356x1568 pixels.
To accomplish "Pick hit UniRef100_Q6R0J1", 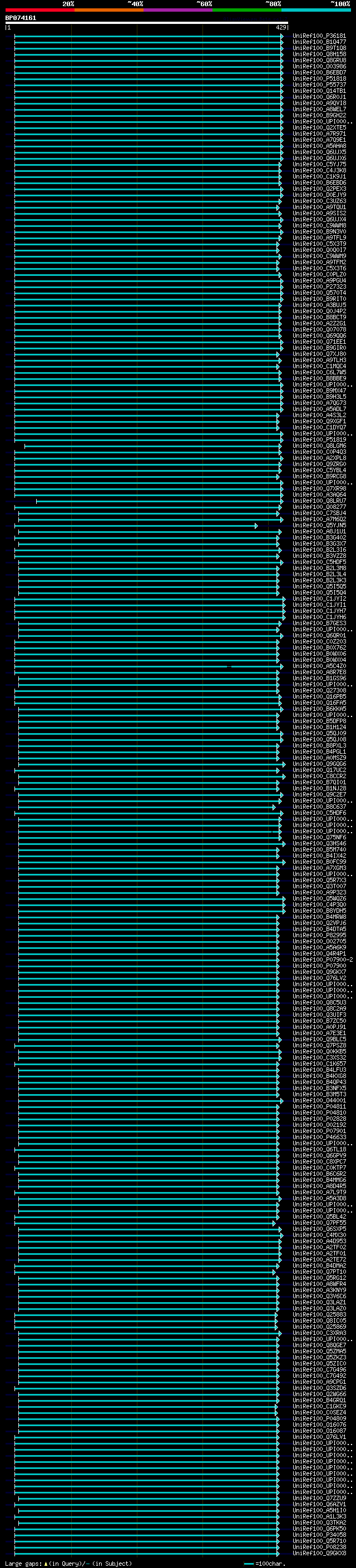I will pyautogui.click(x=319, y=97).
